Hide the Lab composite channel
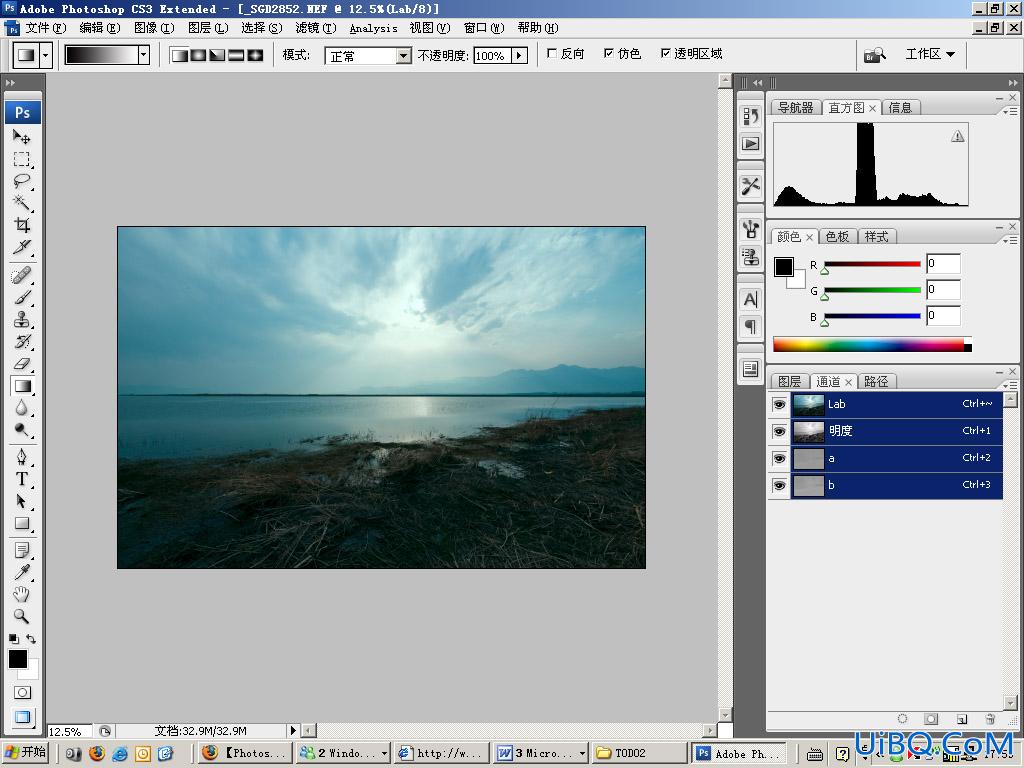This screenshot has width=1024, height=768. (779, 405)
